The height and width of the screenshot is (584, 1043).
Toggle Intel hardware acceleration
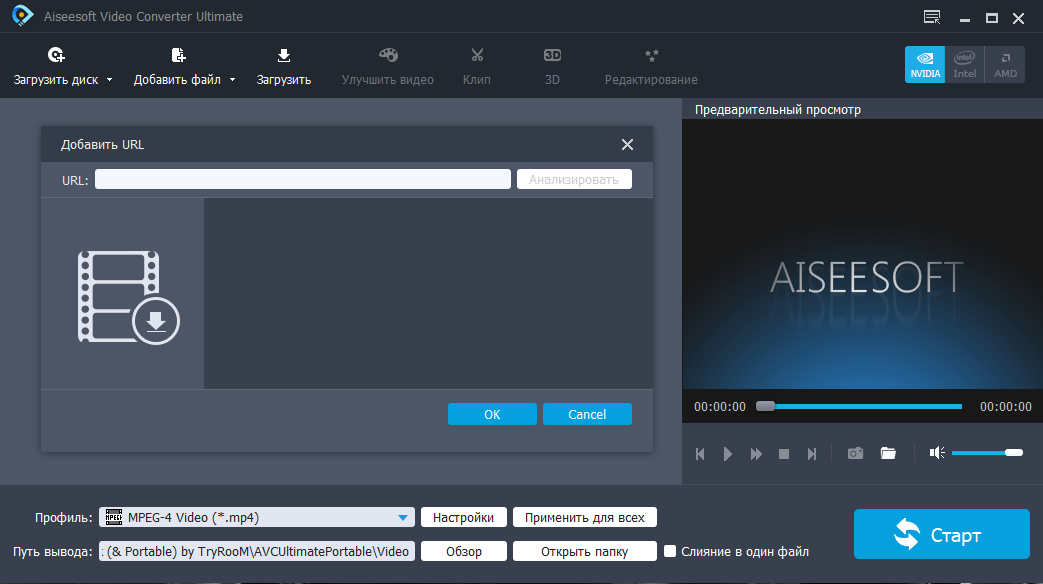click(965, 65)
